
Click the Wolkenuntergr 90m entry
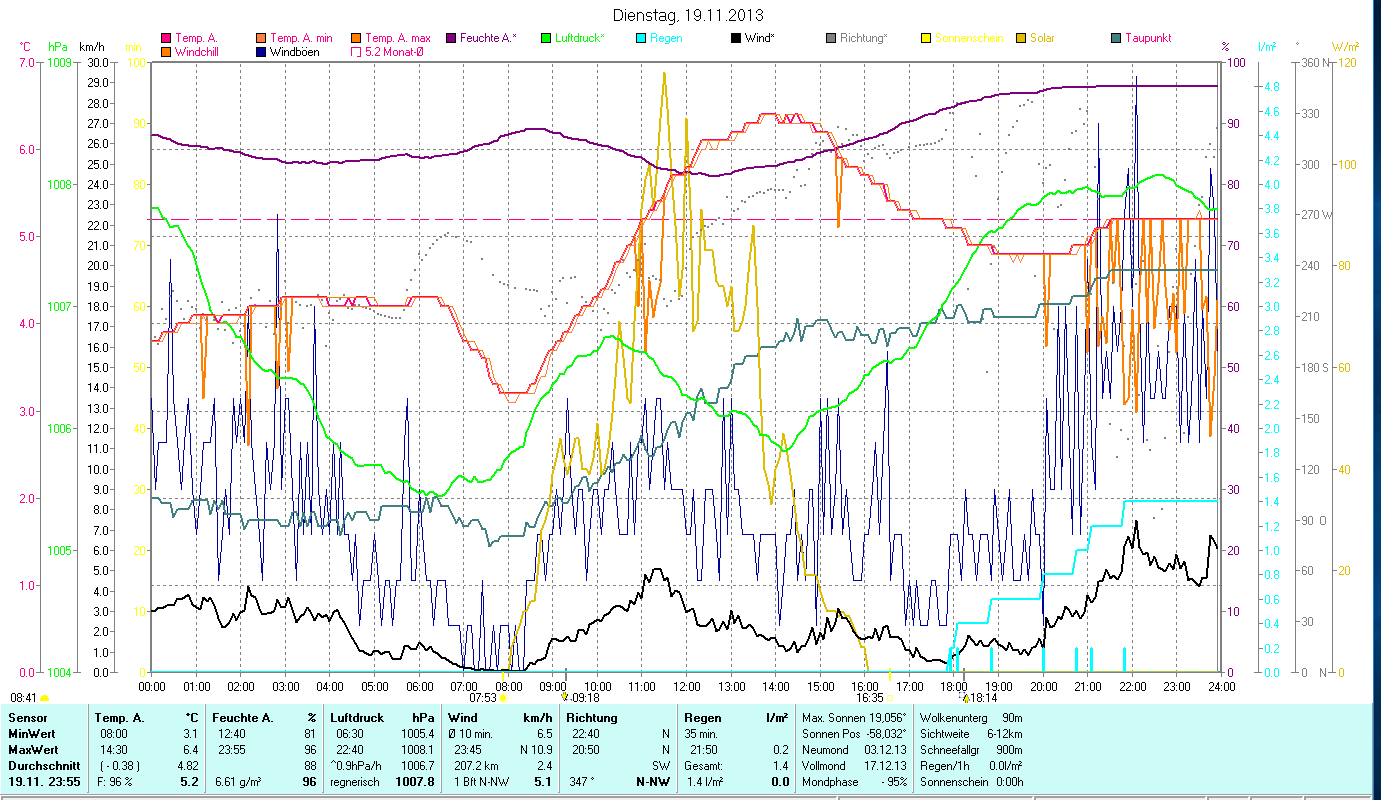tap(971, 718)
